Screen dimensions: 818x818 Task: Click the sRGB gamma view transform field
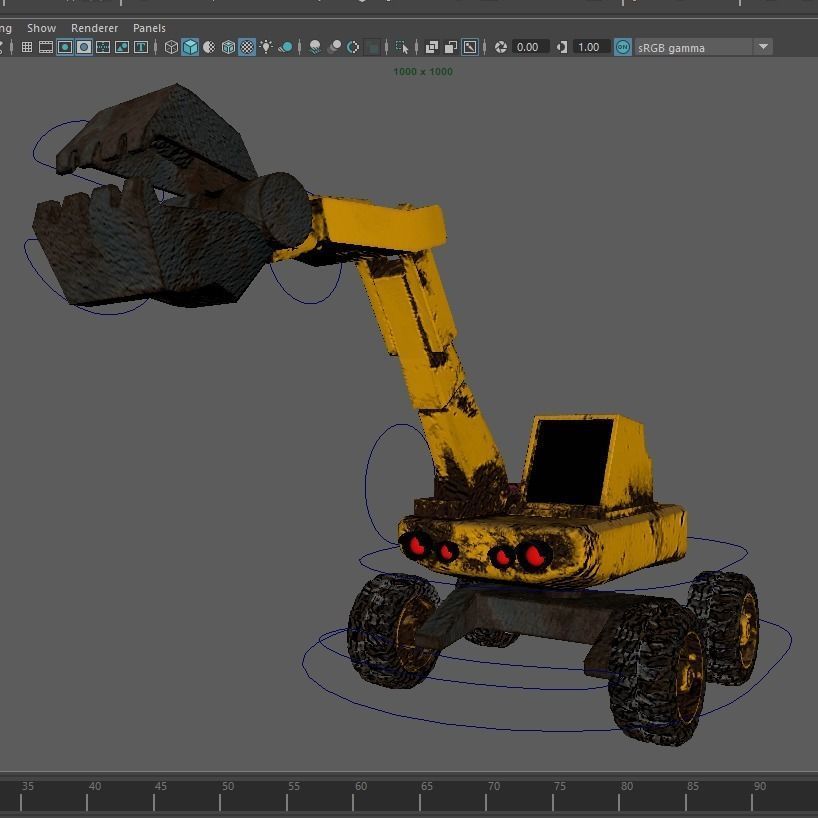[x=694, y=47]
